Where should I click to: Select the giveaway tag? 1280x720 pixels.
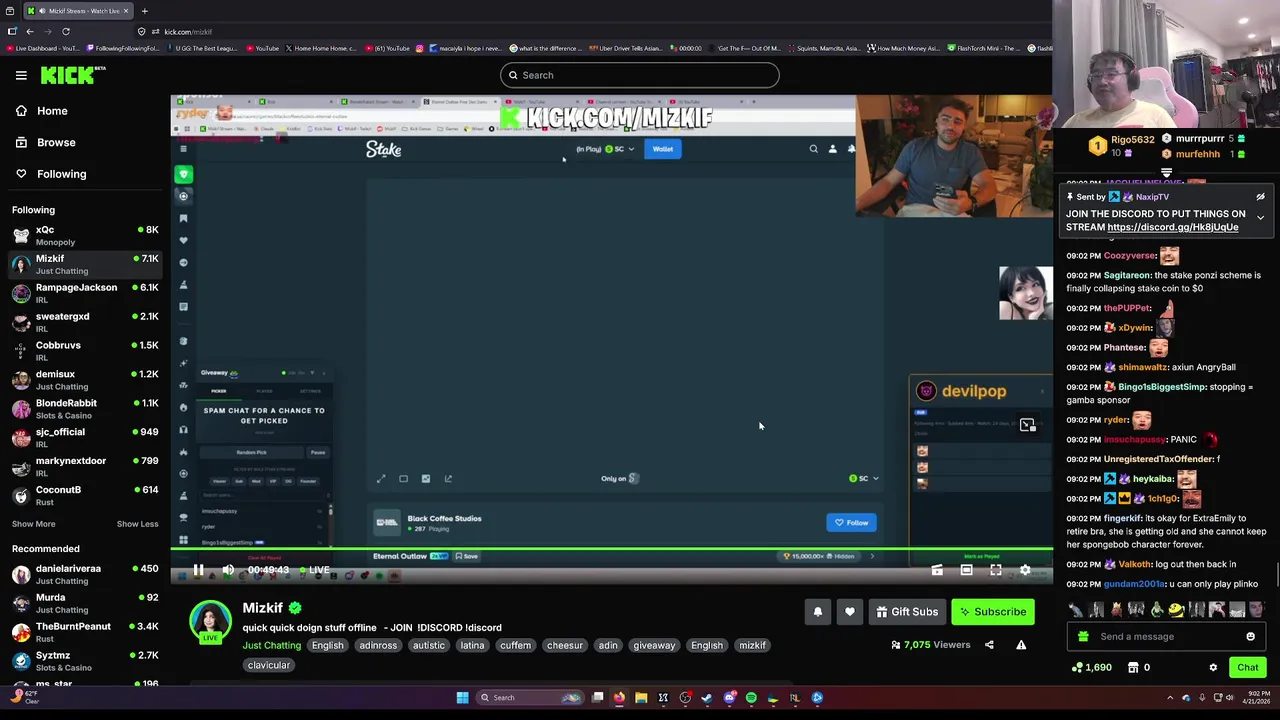pos(654,646)
